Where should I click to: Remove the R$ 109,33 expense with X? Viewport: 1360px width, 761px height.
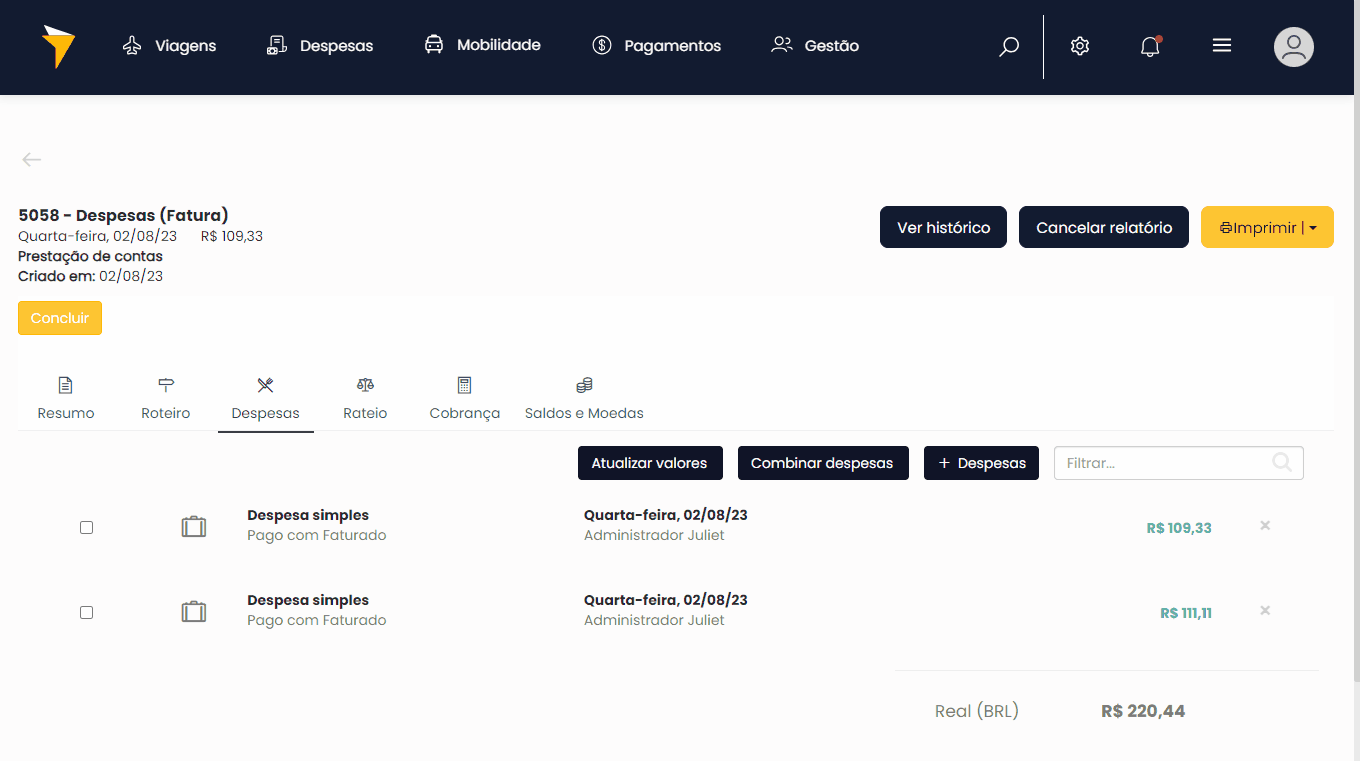1265,526
